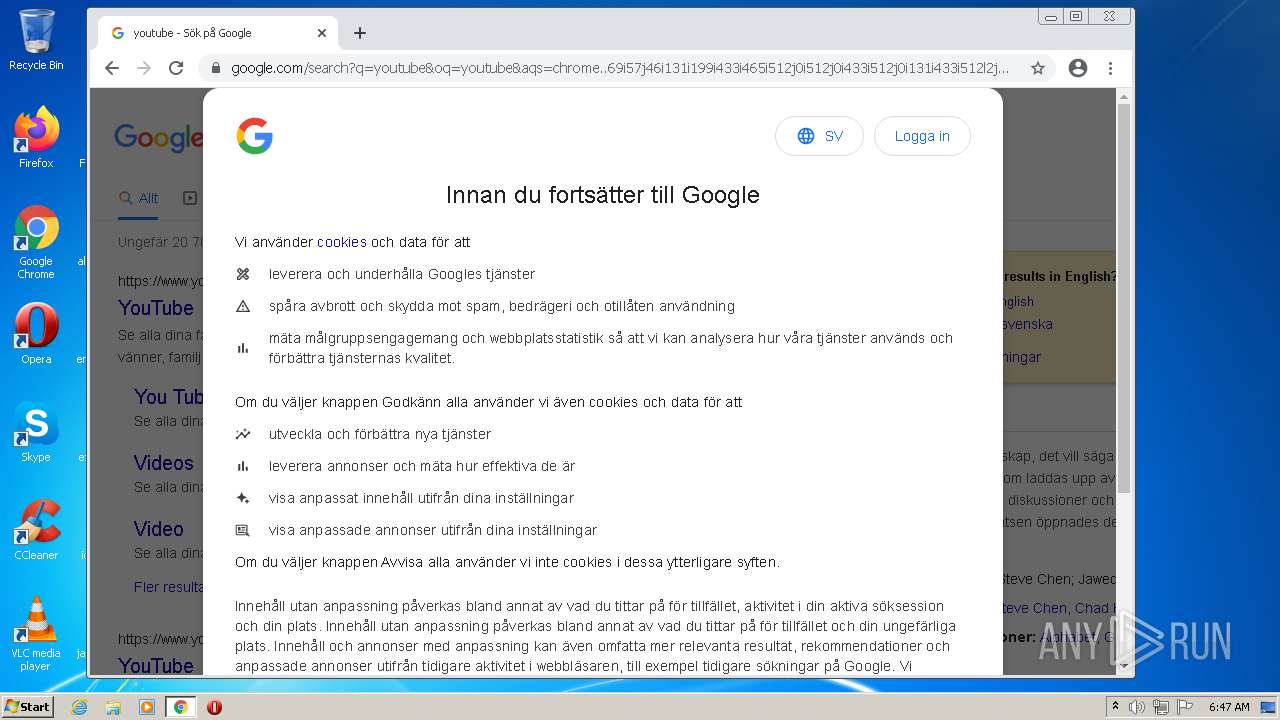Viewport: 1280px width, 720px height.
Task: Click the page scrollbar up arrow
Action: tap(1124, 97)
